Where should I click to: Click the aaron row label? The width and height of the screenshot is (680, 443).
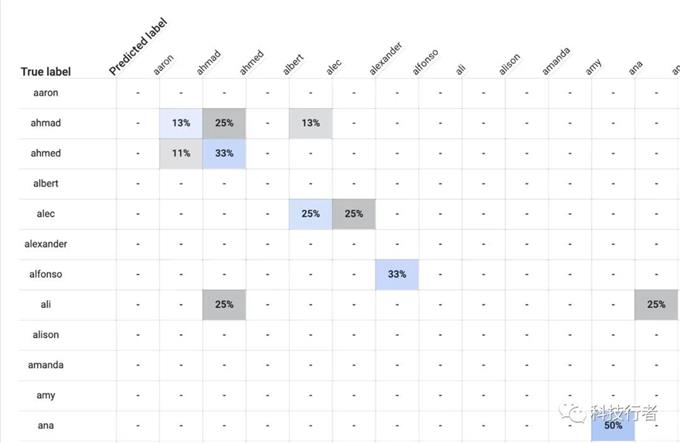[46, 93]
